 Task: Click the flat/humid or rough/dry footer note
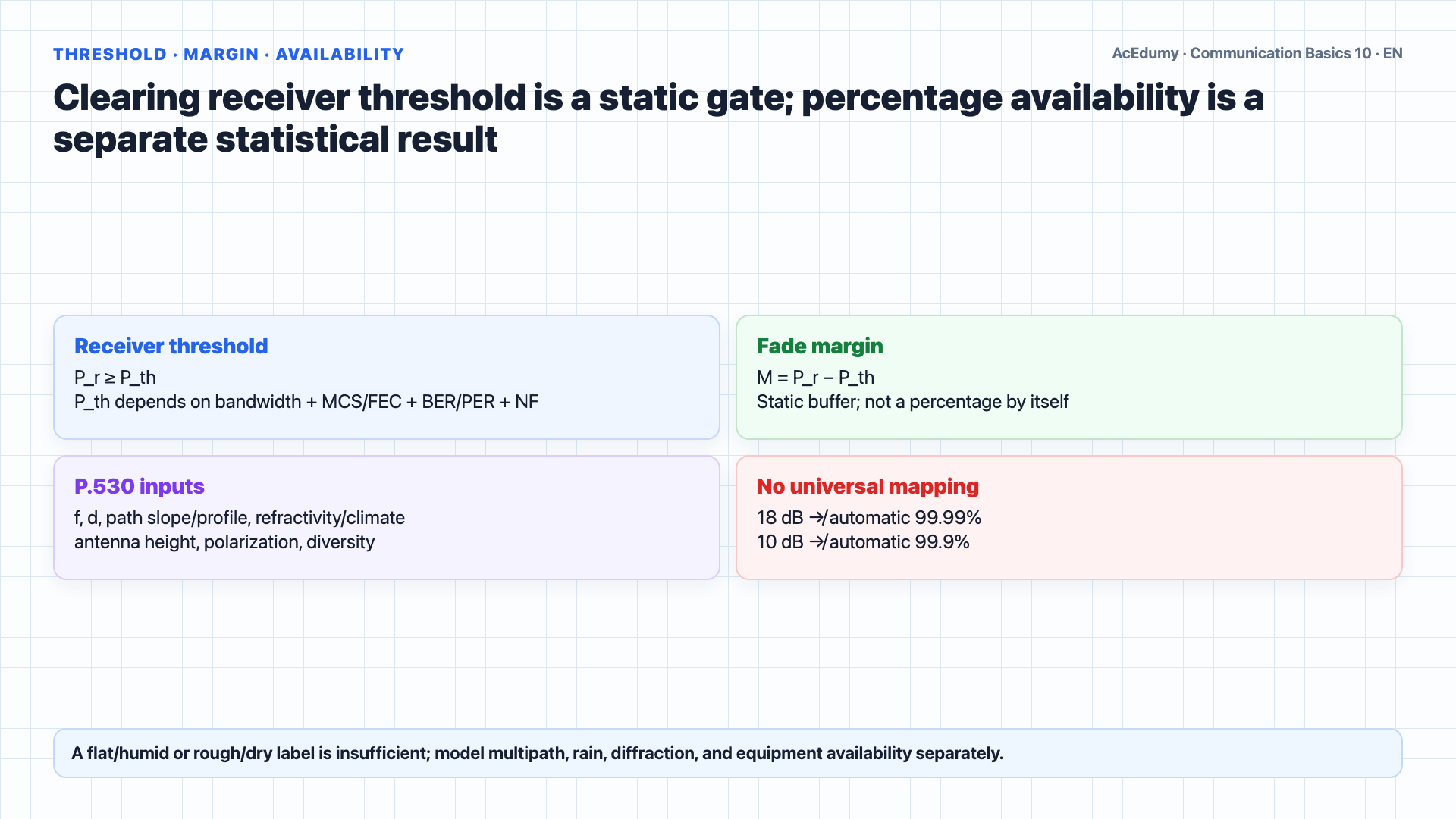tap(537, 753)
